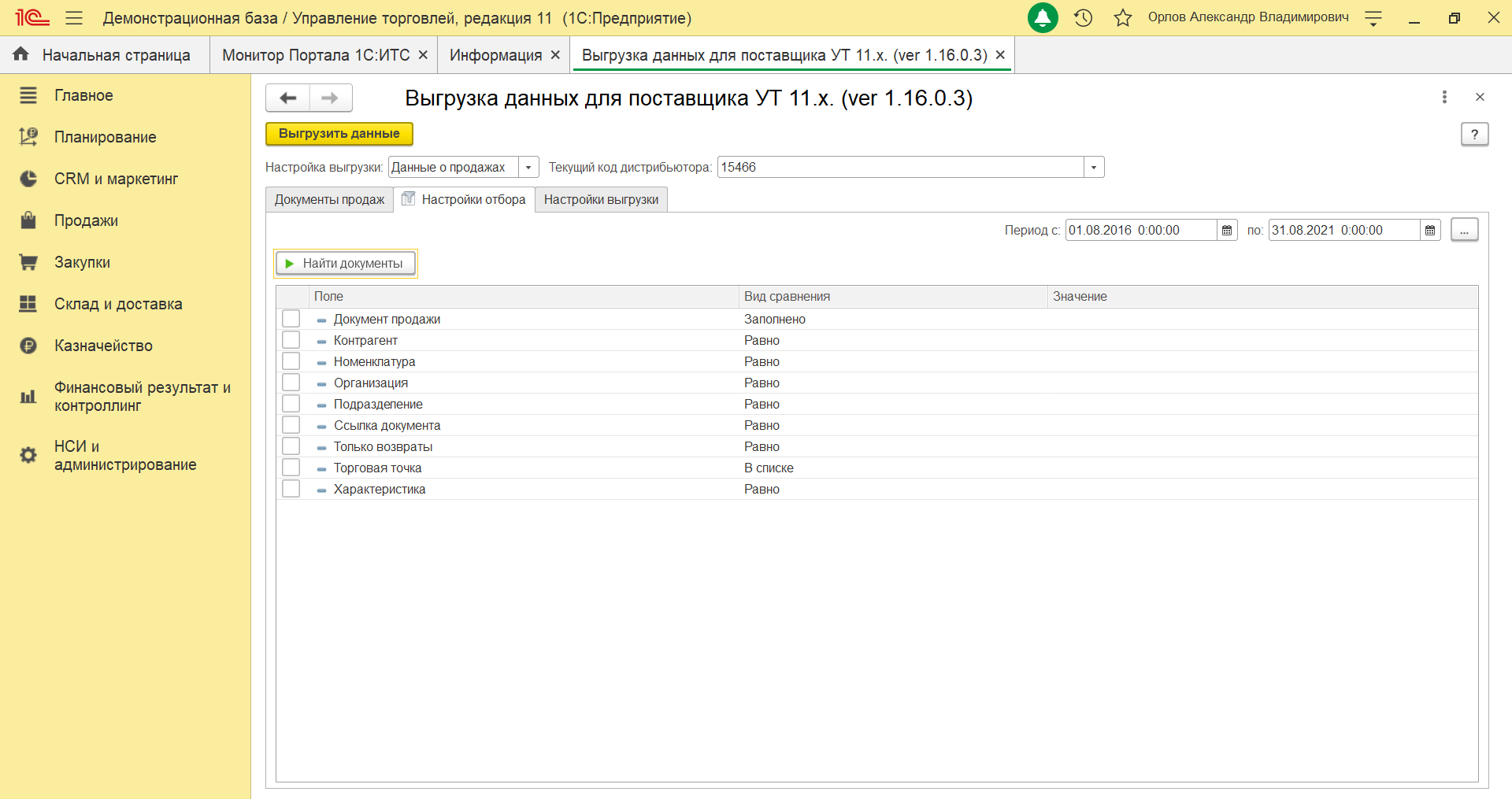The image size is (1512, 799).
Task: Open period selection ellipsis button
Action: 1464,230
